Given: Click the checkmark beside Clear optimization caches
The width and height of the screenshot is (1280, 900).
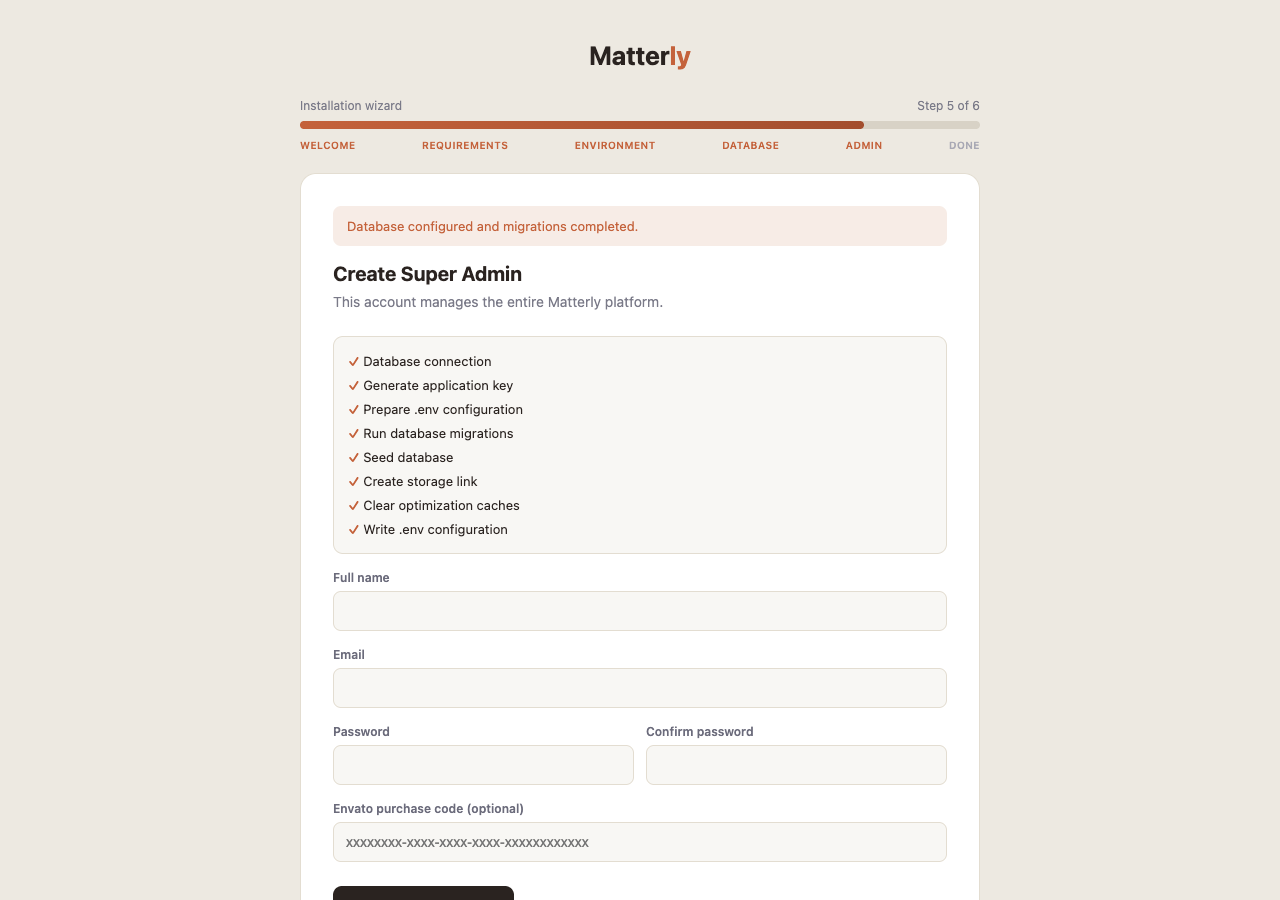Looking at the screenshot, I should (354, 506).
